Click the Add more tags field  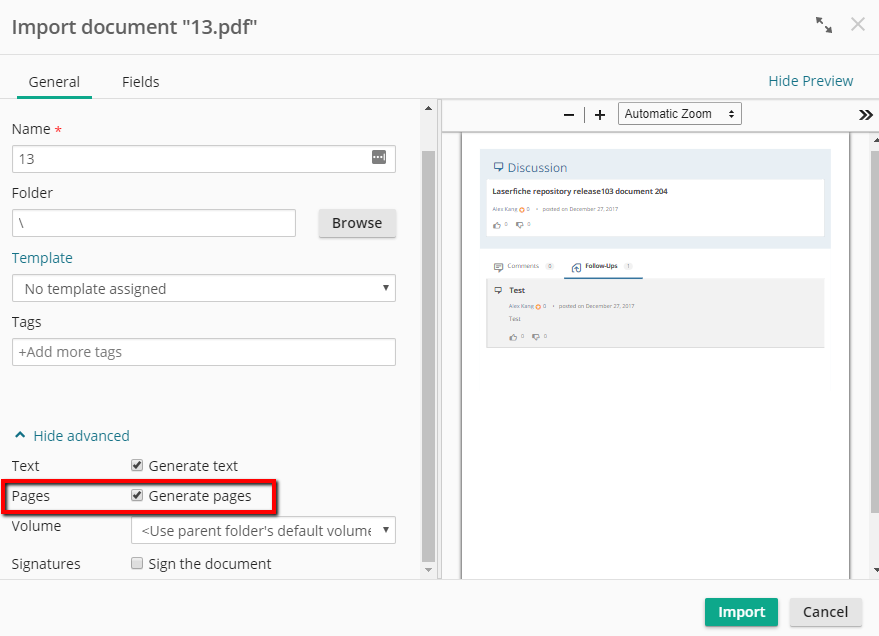(x=204, y=352)
